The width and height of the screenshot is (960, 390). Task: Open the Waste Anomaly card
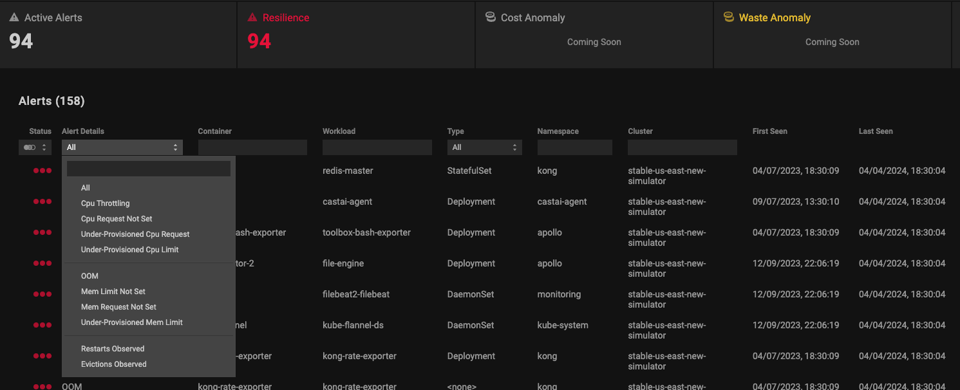[832, 34]
